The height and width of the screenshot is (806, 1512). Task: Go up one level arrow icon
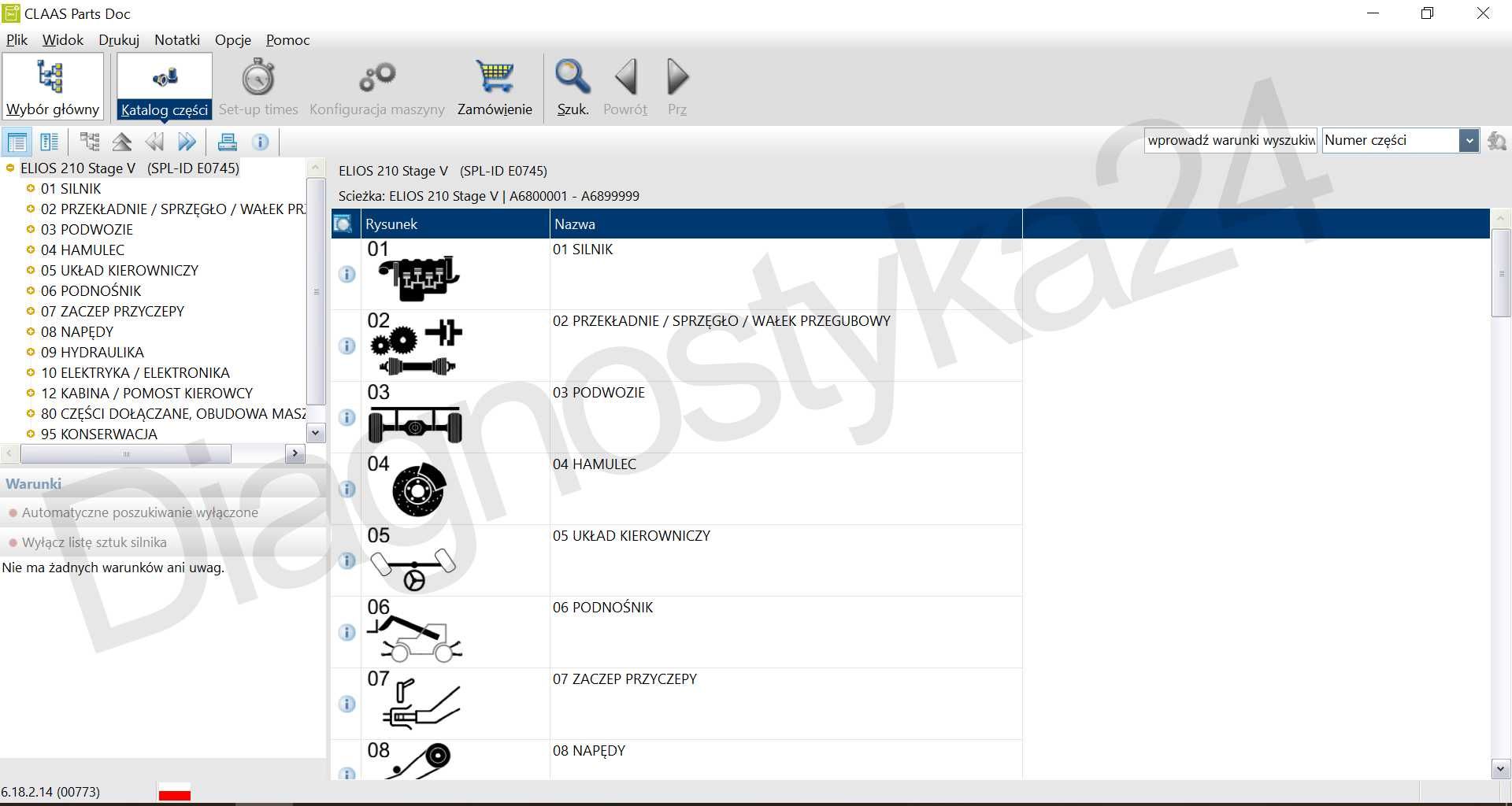122,142
